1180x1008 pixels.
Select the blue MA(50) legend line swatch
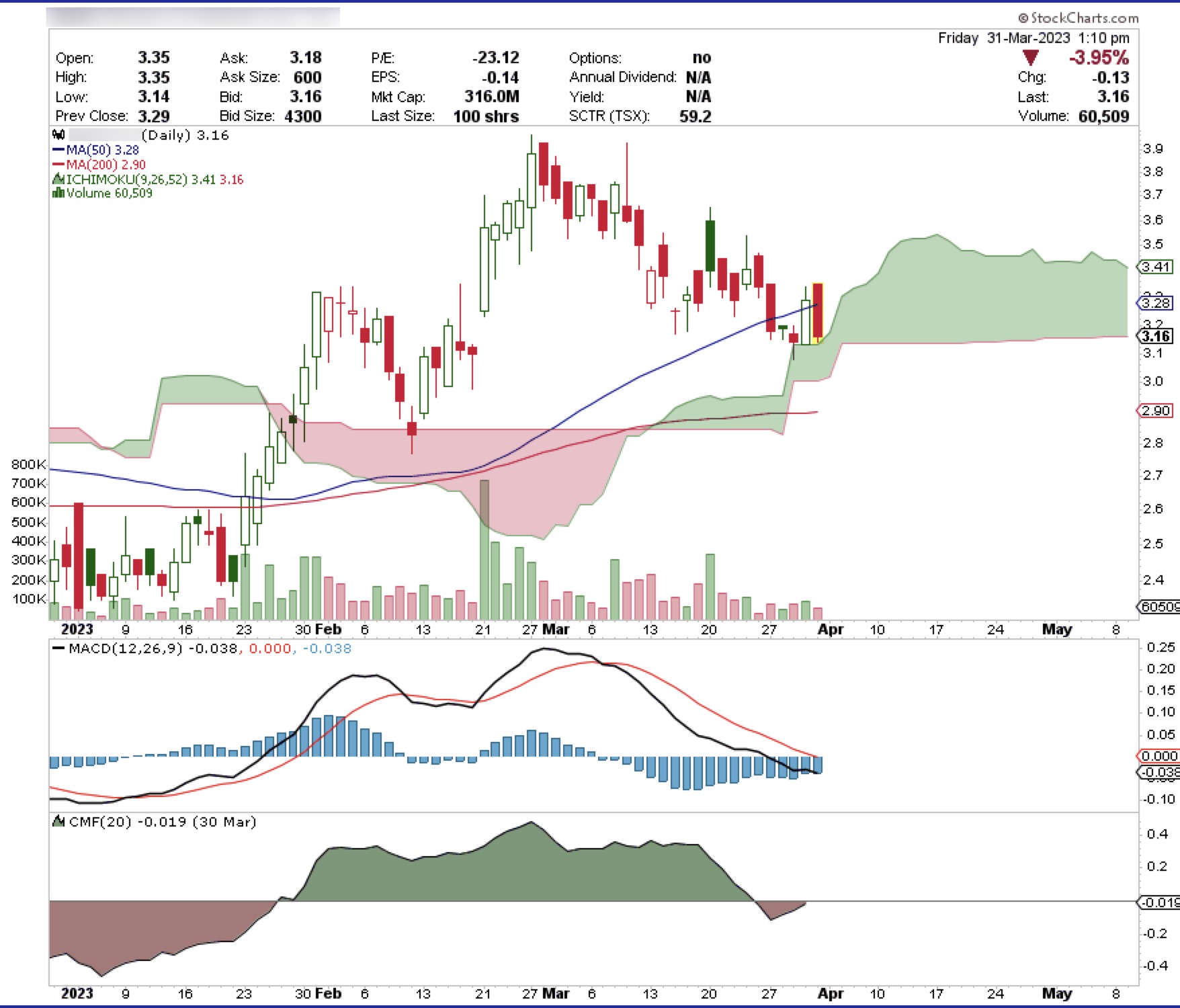[x=58, y=150]
